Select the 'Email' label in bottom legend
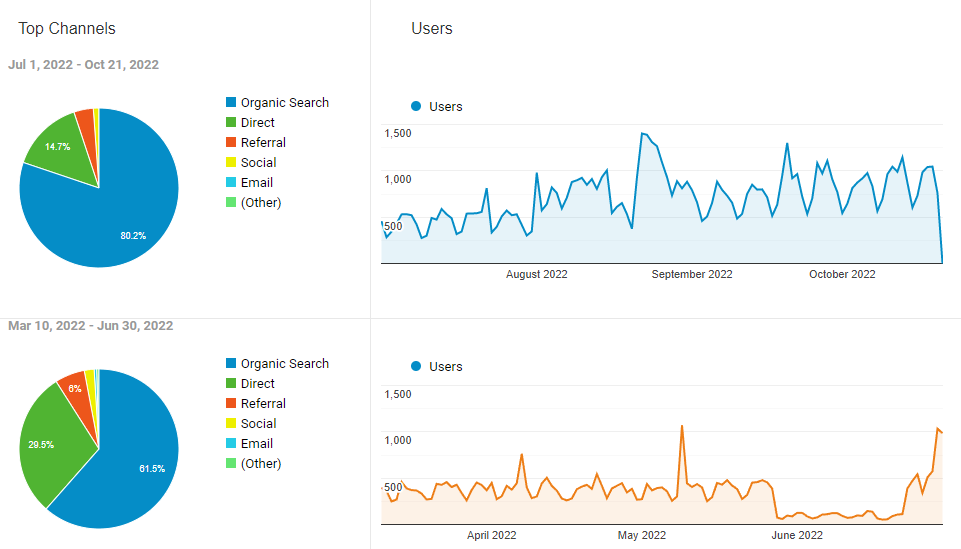The image size is (961, 549). point(256,444)
